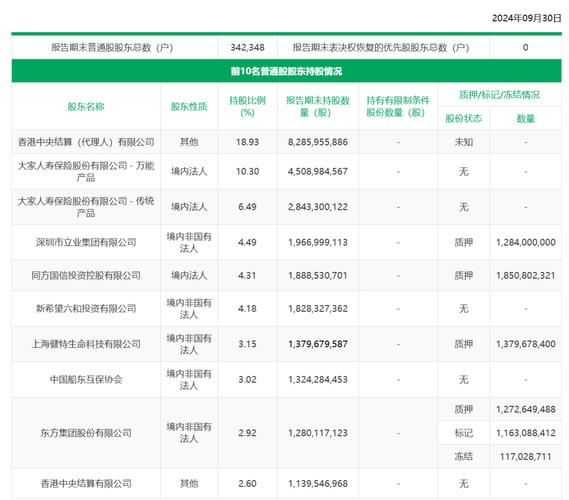Click 报告期末普通股股东总数（户） label
Screen dimensions: 569x500
pos(112,48)
